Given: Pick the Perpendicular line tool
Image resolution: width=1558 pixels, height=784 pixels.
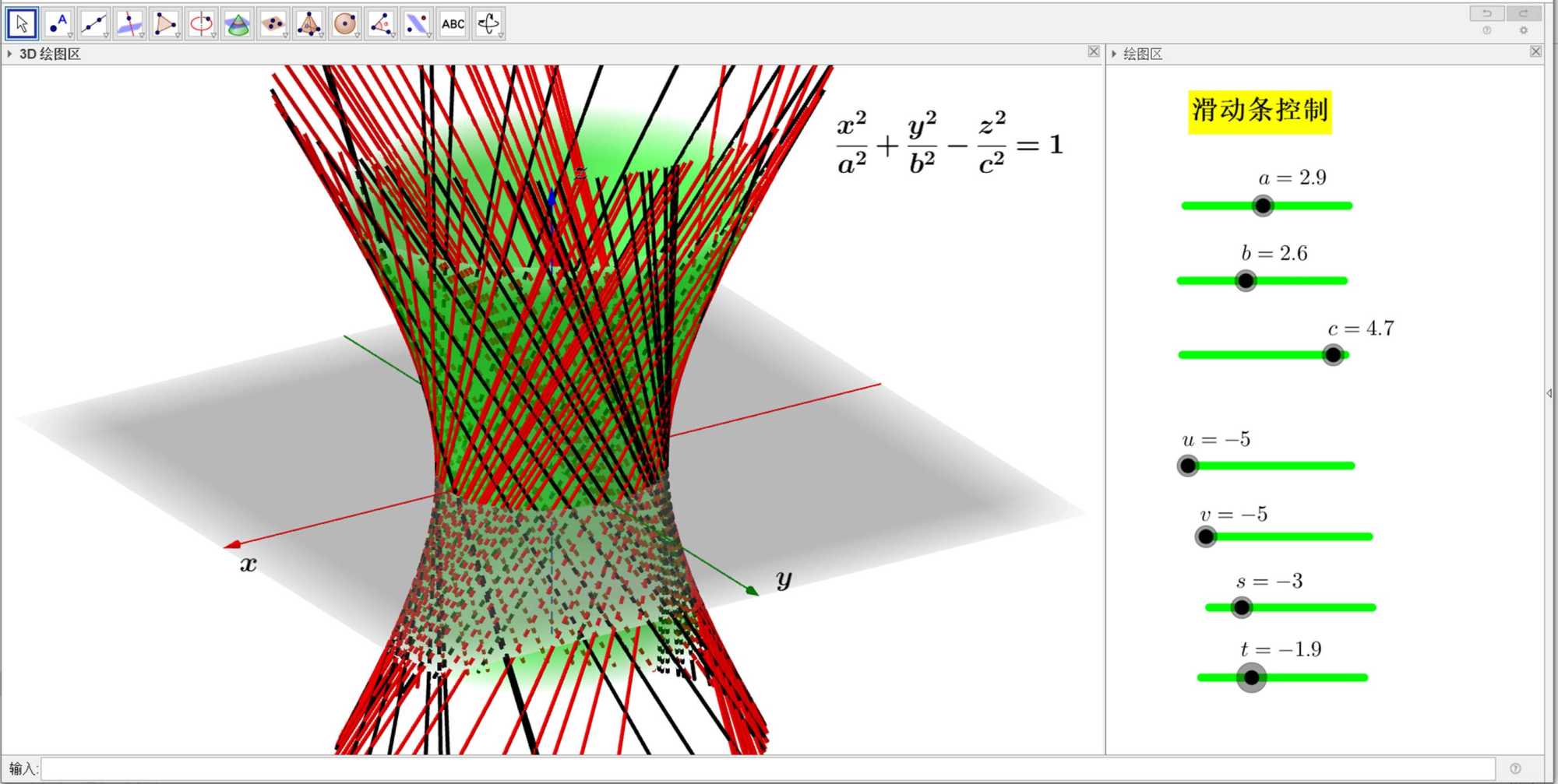Looking at the screenshot, I should point(129,24).
